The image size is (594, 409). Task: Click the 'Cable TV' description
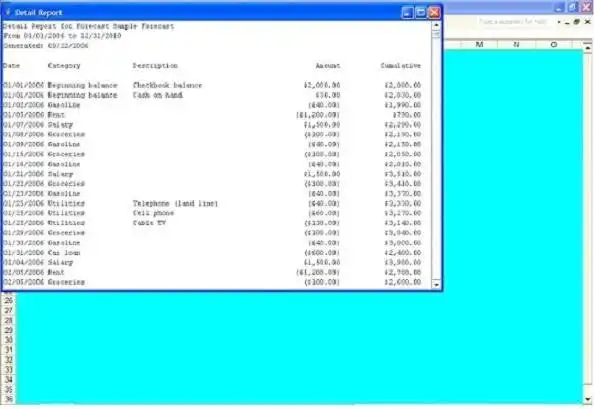pos(149,223)
